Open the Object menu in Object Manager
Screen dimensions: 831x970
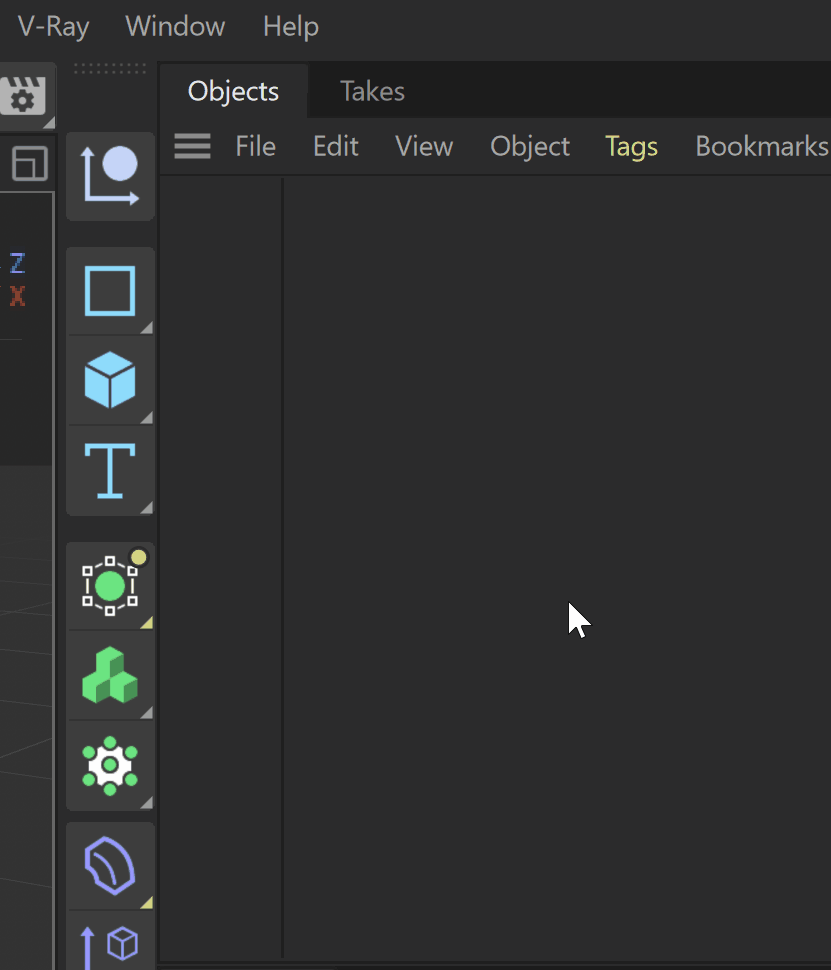click(x=530, y=147)
